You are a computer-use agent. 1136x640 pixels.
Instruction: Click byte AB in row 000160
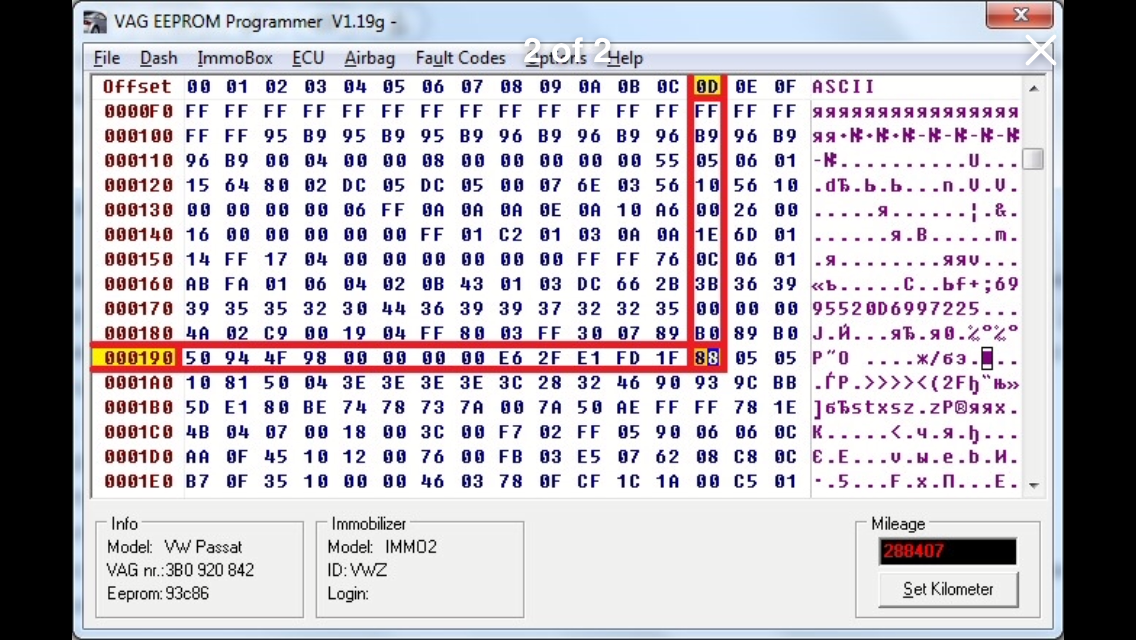(x=198, y=284)
